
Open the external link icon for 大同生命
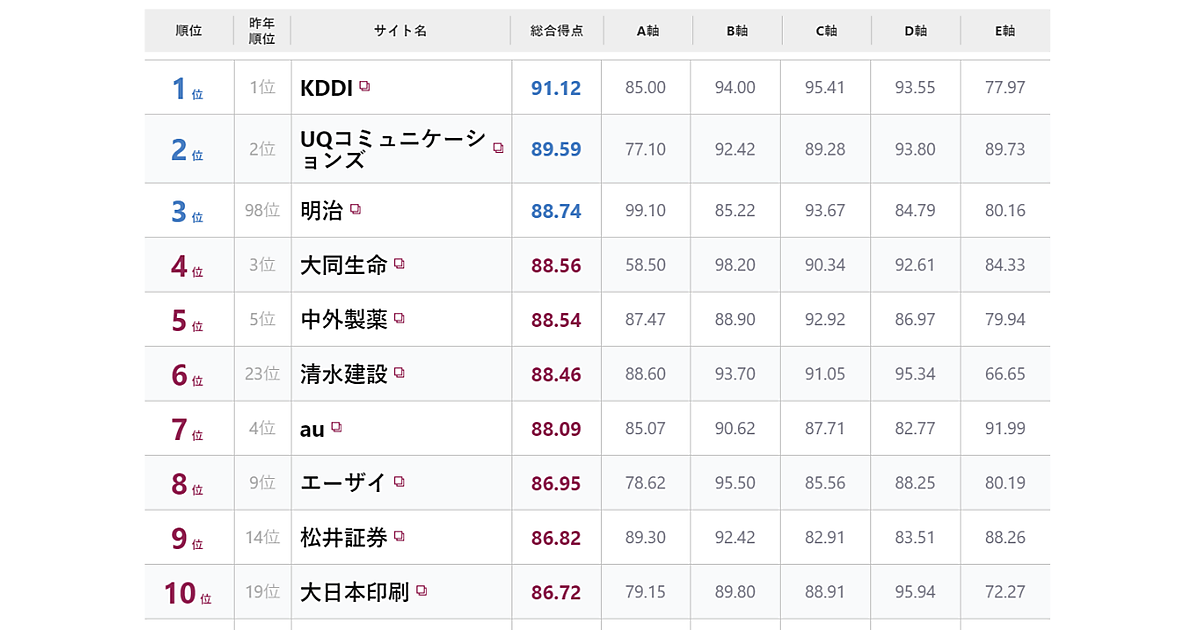(399, 264)
